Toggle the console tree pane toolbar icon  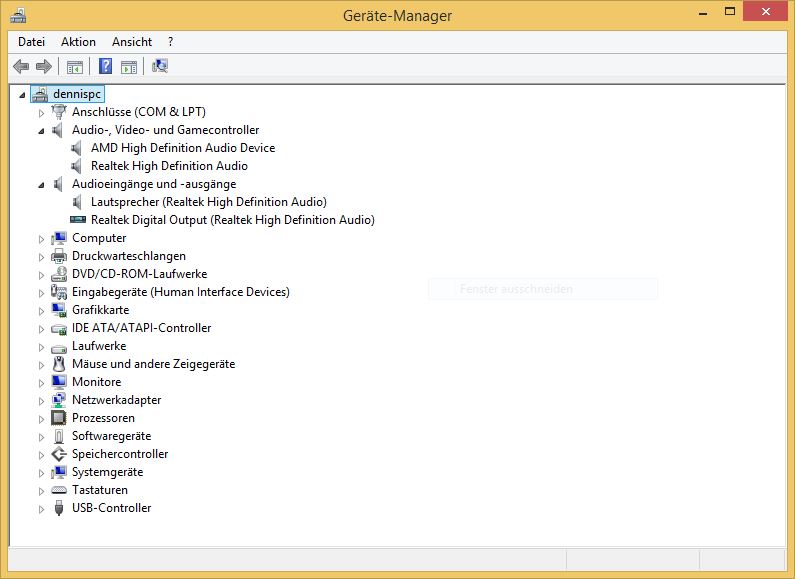coord(75,66)
